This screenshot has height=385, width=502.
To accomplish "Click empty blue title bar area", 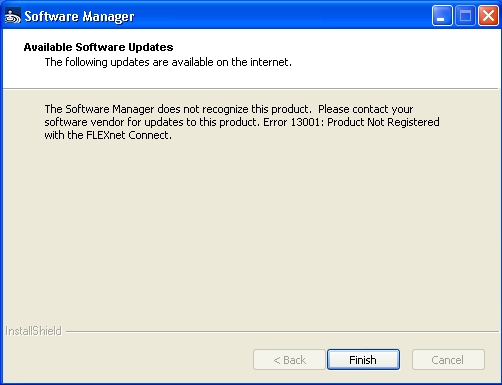I will pyautogui.click(x=283, y=16).
